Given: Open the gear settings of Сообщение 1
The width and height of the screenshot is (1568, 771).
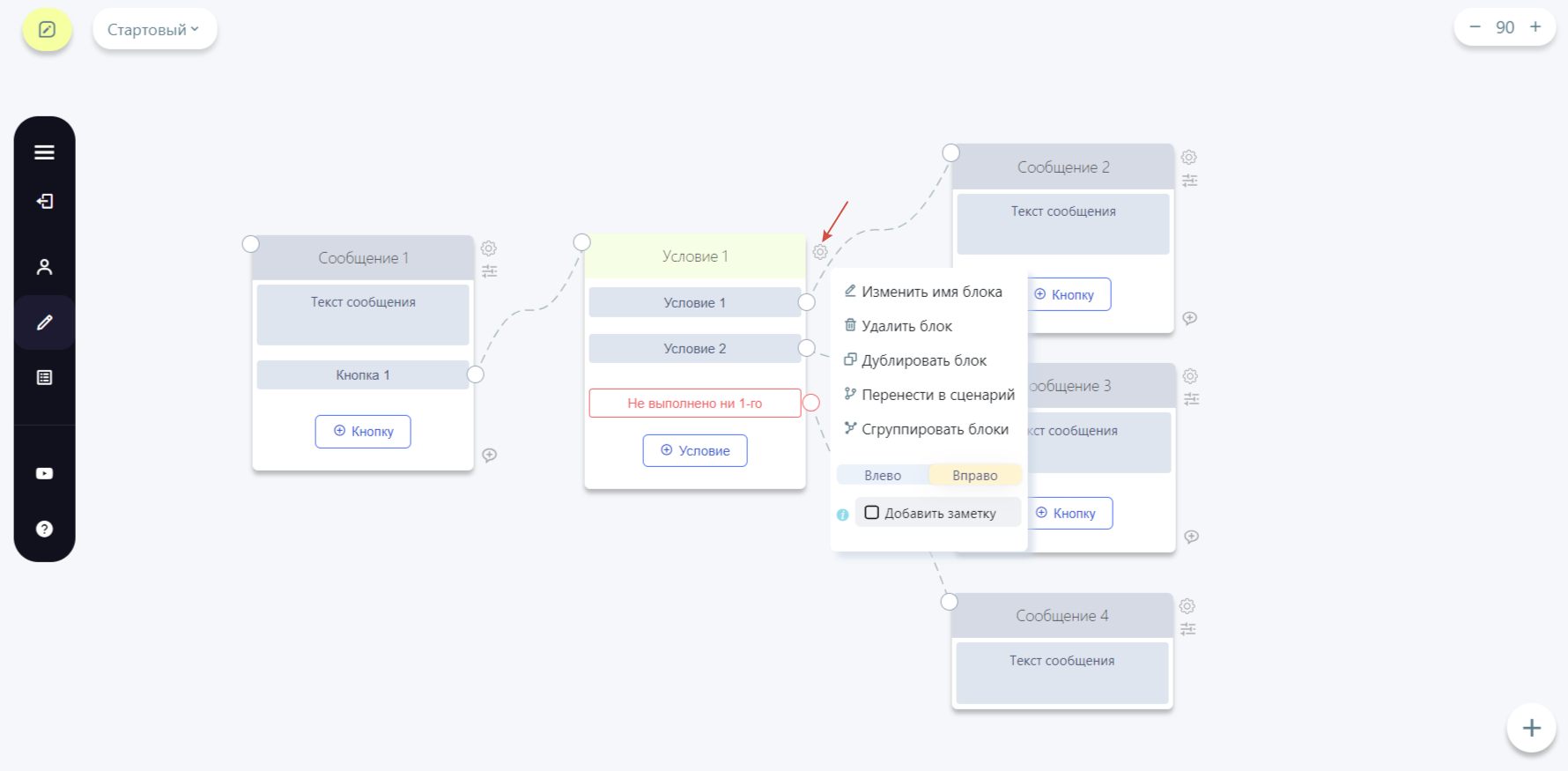Looking at the screenshot, I should (x=489, y=248).
